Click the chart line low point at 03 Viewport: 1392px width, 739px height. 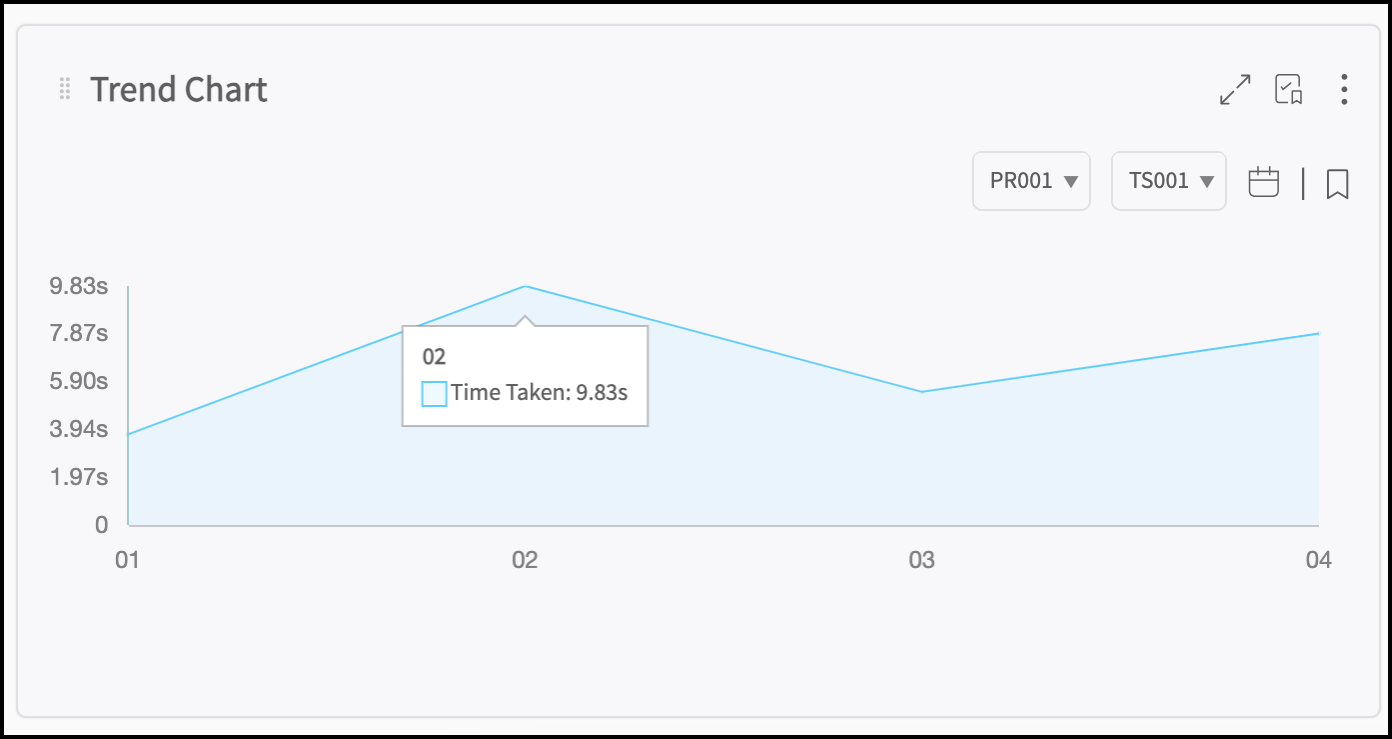click(x=922, y=391)
